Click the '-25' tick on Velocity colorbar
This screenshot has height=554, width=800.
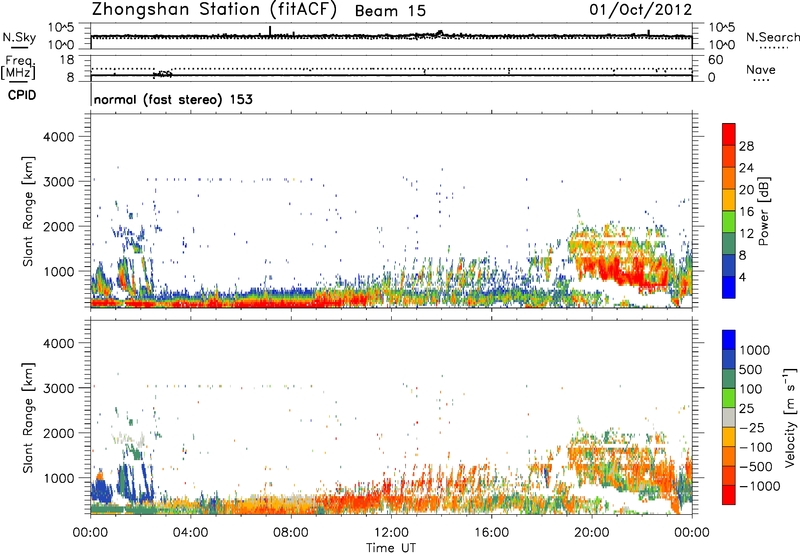click(754, 428)
